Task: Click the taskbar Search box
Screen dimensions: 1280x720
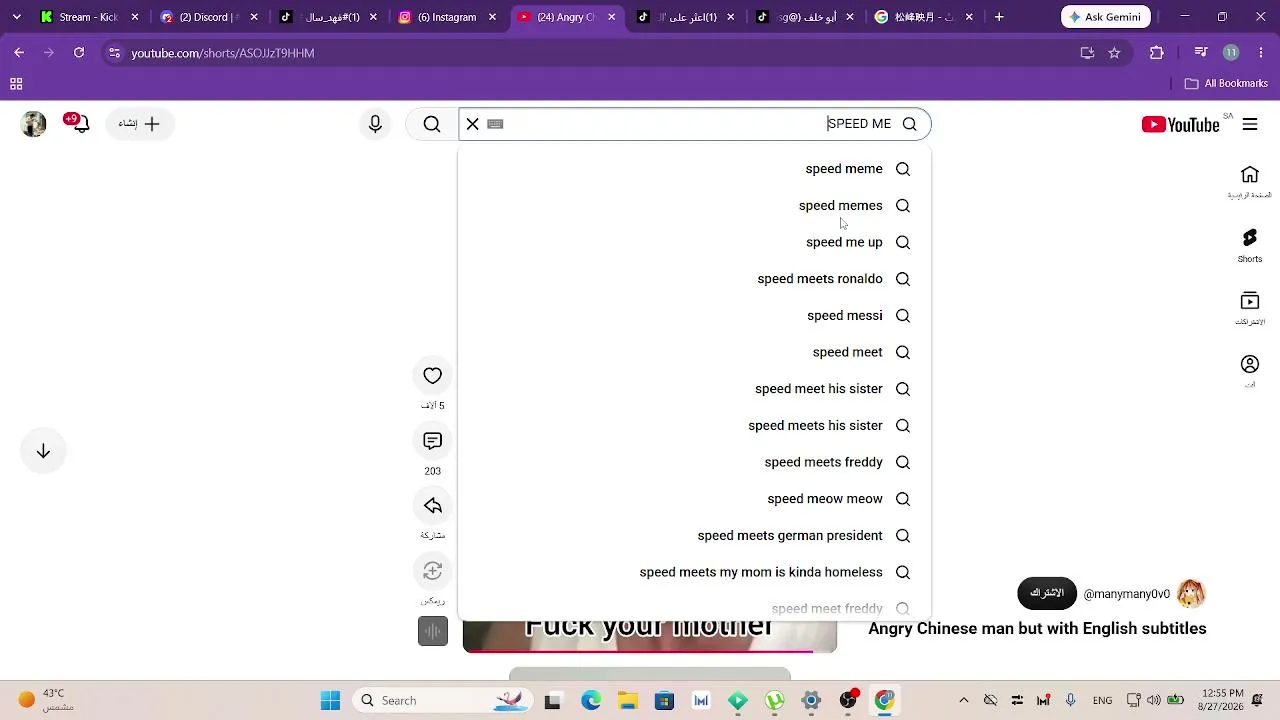Action: point(443,701)
